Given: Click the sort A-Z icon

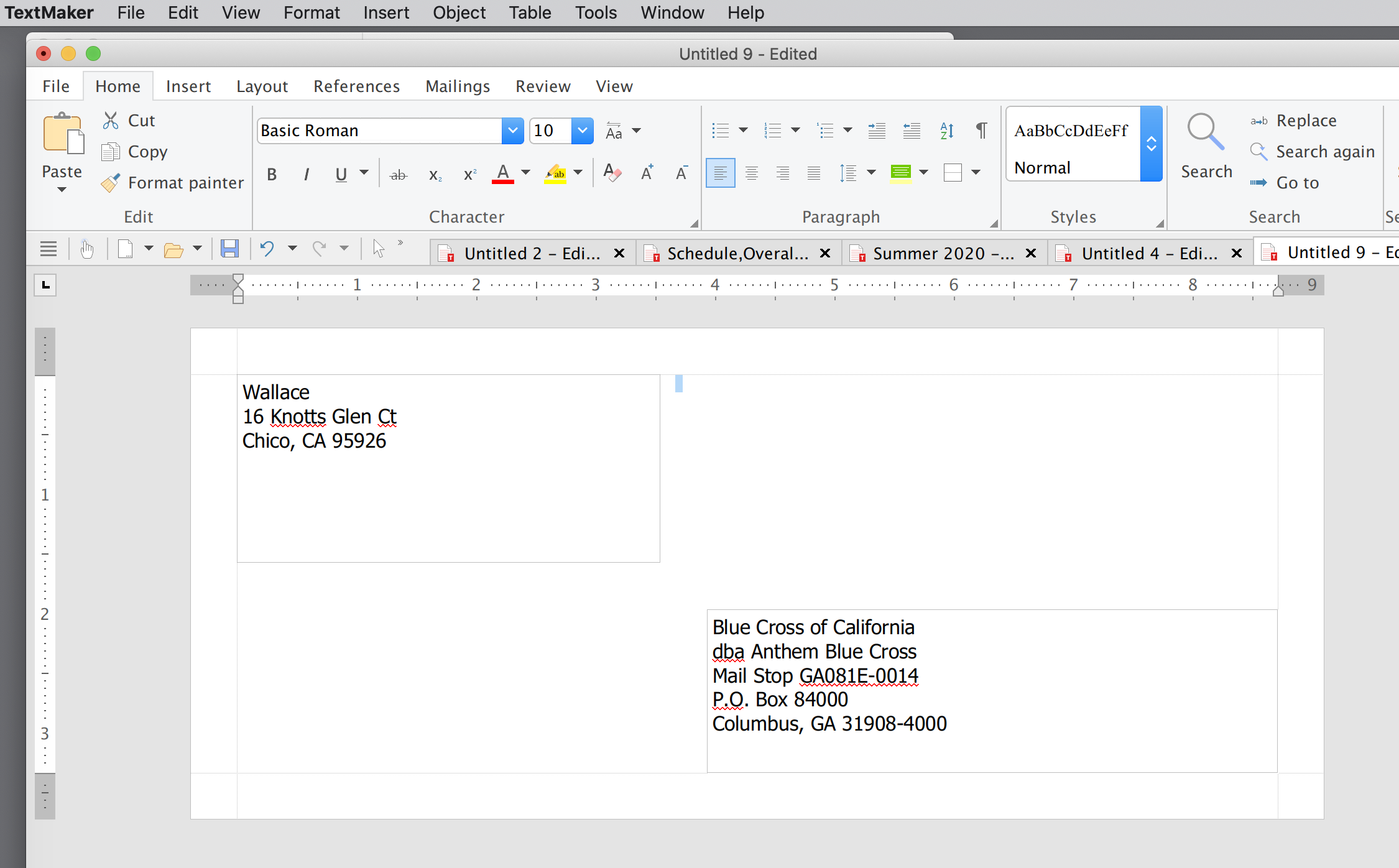Looking at the screenshot, I should coord(946,131).
